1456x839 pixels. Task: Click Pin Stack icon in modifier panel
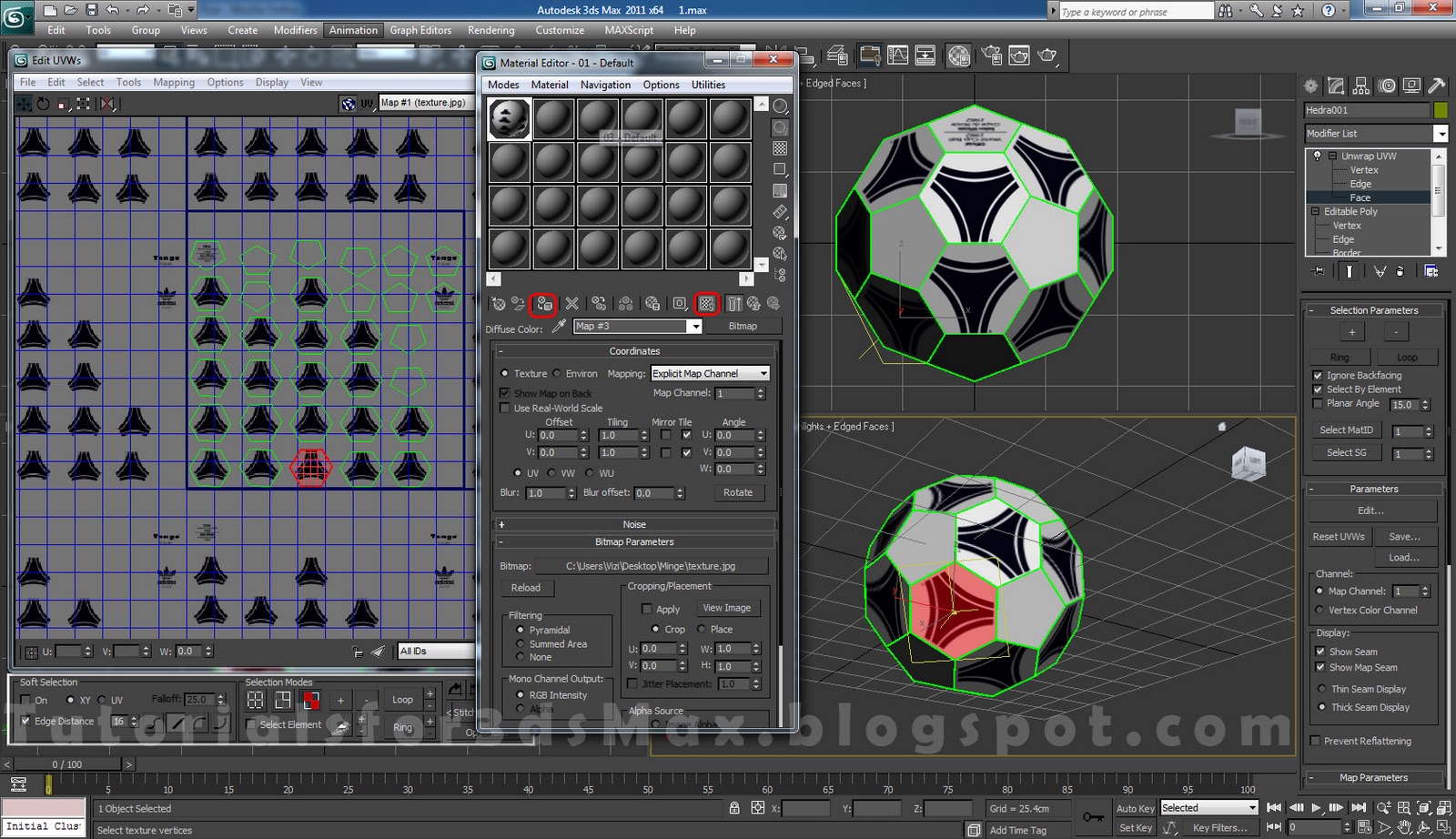click(1319, 271)
